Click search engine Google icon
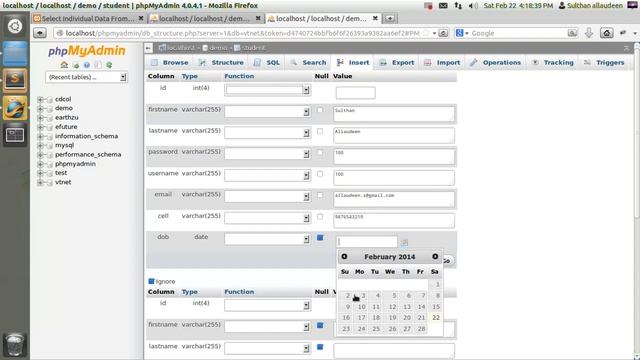 coord(460,33)
